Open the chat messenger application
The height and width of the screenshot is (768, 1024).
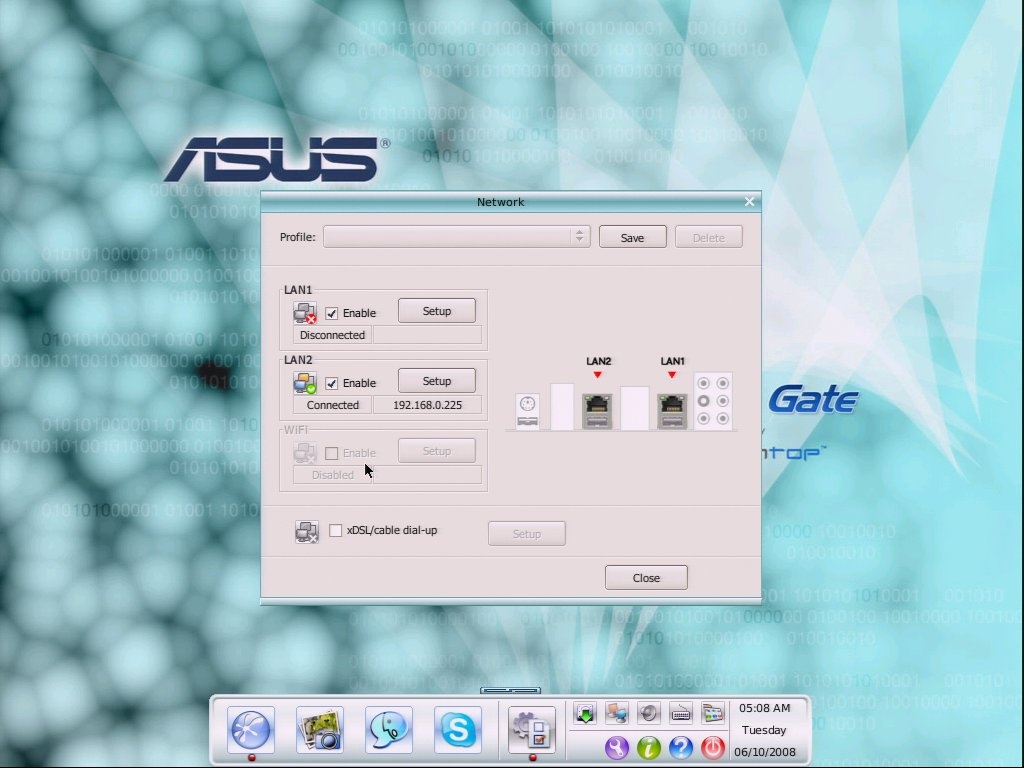388,731
